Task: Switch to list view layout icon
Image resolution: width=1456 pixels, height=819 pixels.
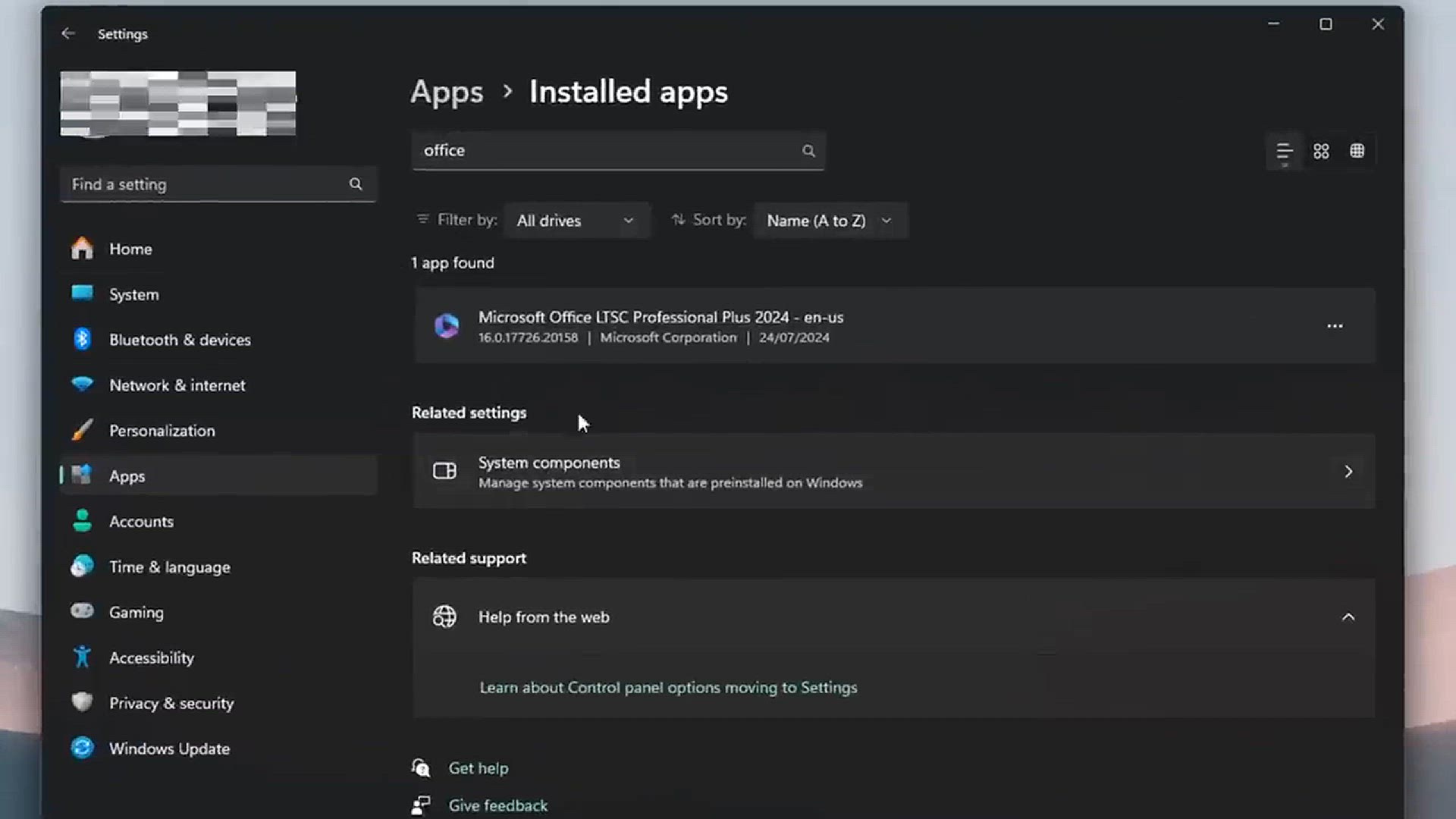Action: click(x=1284, y=151)
